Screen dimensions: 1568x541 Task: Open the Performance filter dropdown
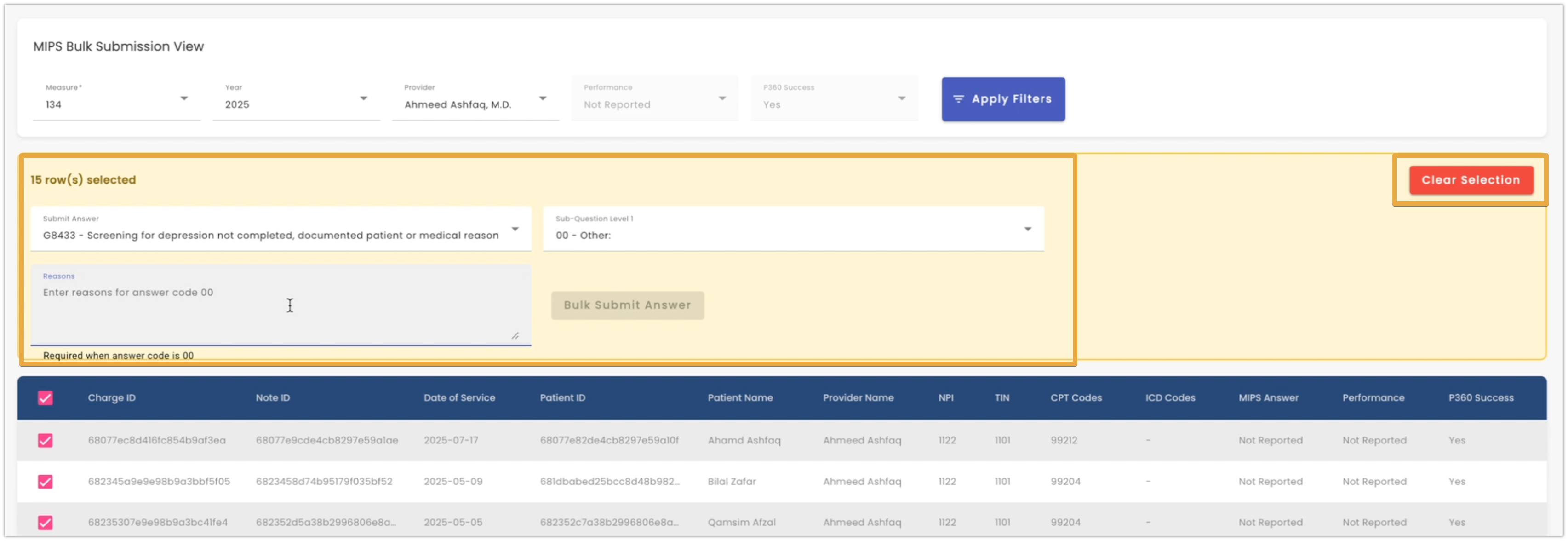tap(655, 99)
